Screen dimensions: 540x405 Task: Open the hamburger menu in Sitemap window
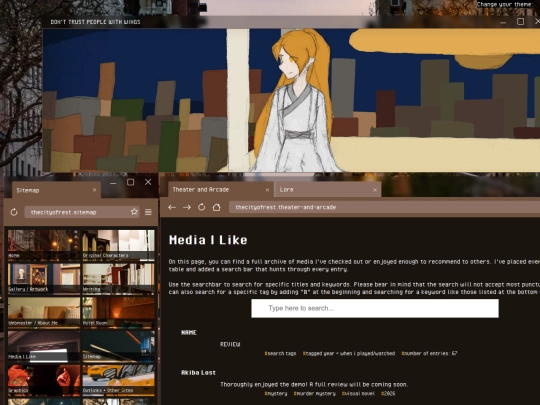148,212
